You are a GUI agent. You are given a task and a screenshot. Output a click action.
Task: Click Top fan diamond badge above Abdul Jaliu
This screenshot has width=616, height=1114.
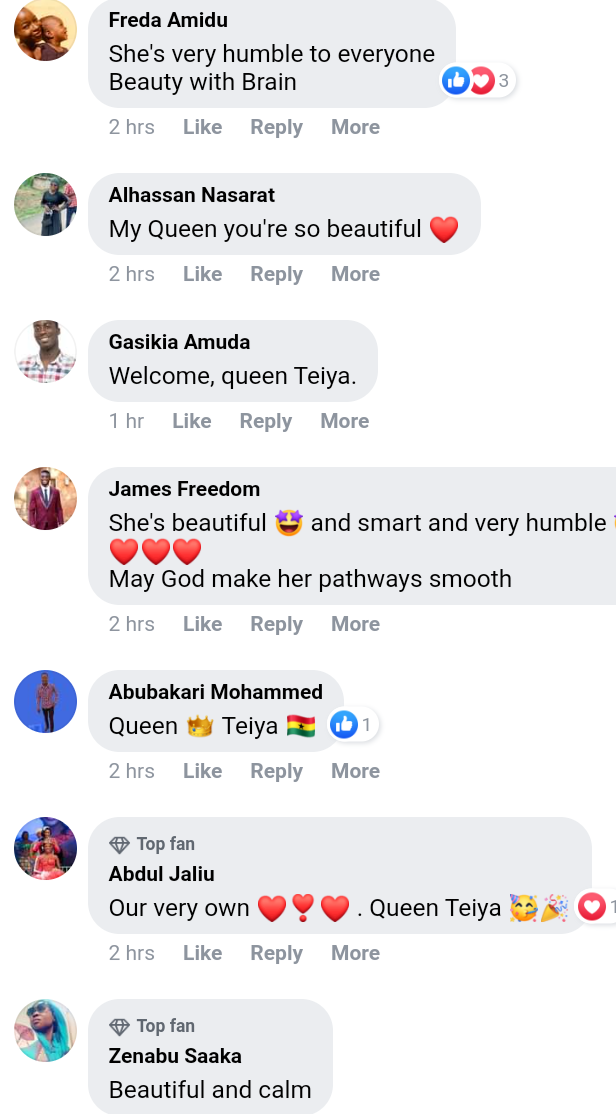point(119,845)
